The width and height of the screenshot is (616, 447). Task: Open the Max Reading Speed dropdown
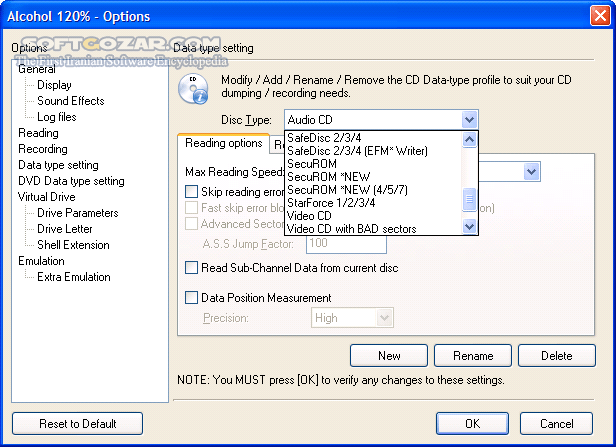pyautogui.click(x=531, y=171)
